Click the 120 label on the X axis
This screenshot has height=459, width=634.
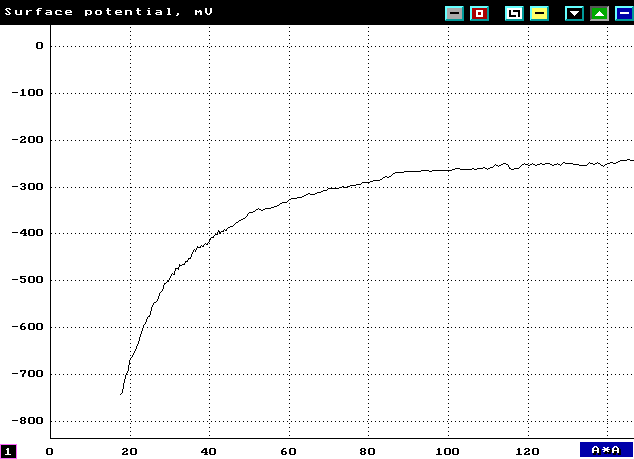tap(528, 451)
